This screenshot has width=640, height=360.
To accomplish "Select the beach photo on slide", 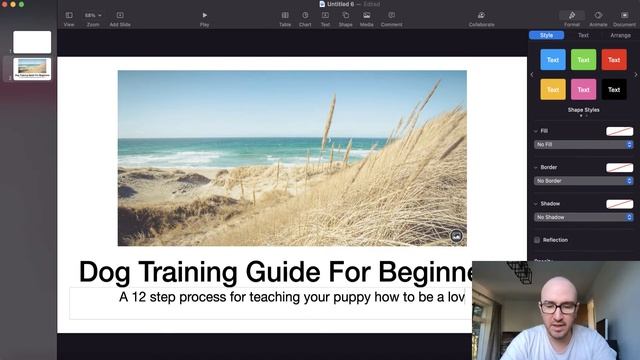I will coord(292,158).
